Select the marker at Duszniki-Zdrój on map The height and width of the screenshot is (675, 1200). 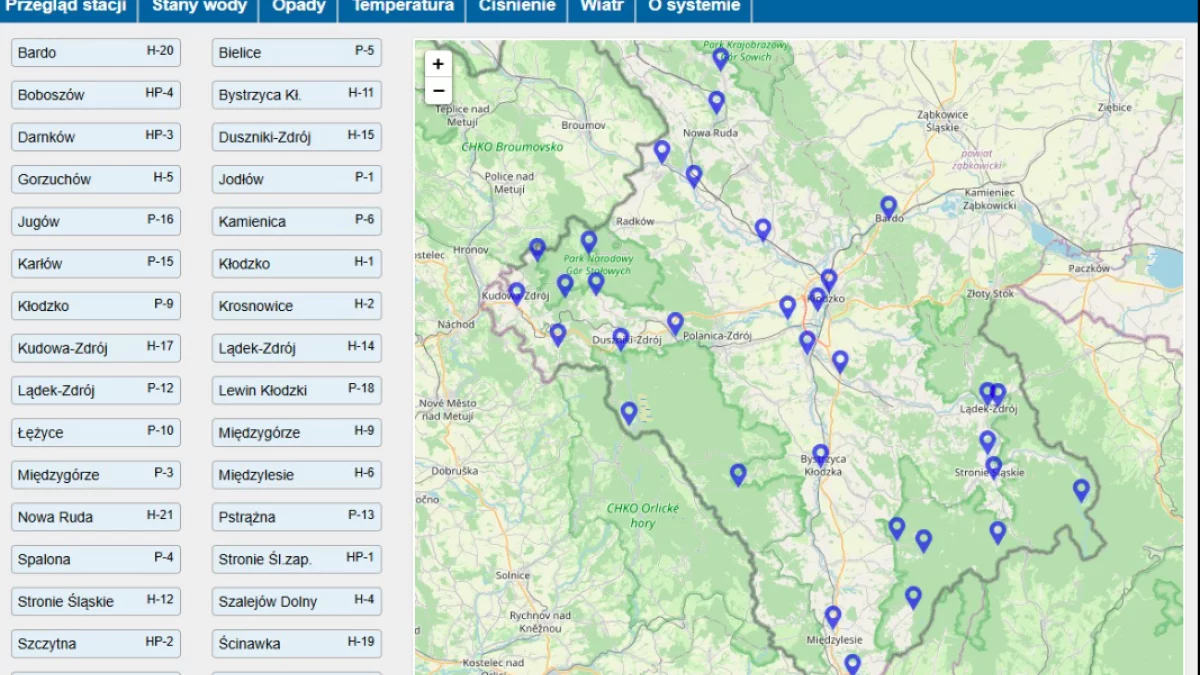(x=620, y=338)
